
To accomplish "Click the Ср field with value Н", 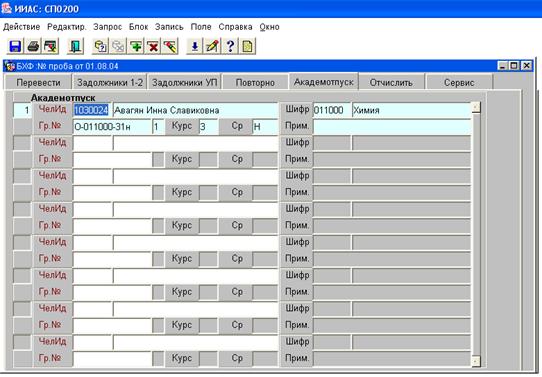I will pos(265,127).
